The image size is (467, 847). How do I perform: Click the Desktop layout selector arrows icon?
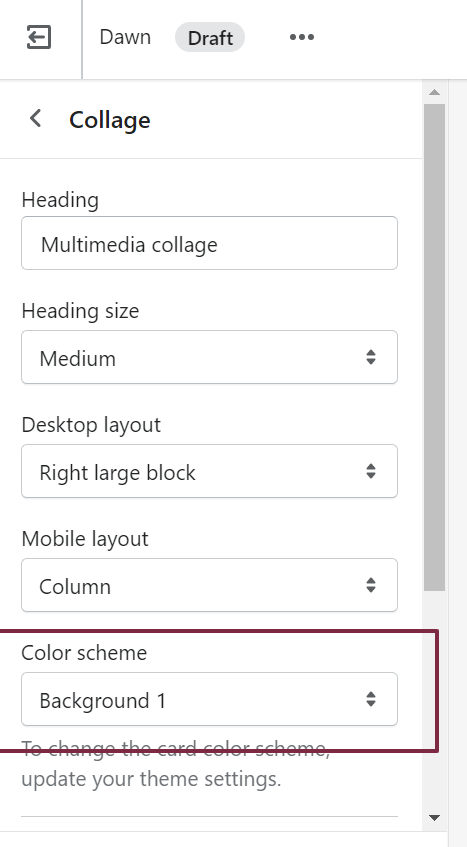pos(370,471)
